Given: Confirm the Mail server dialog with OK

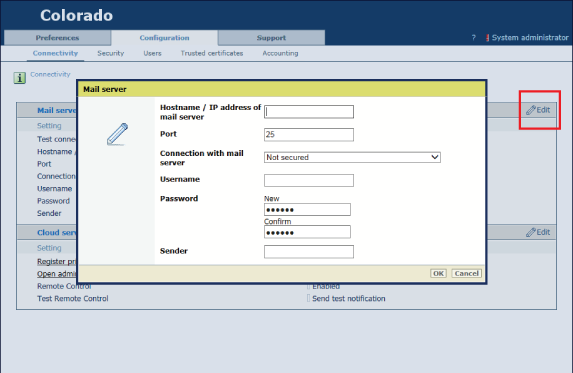Looking at the screenshot, I should point(438,273).
